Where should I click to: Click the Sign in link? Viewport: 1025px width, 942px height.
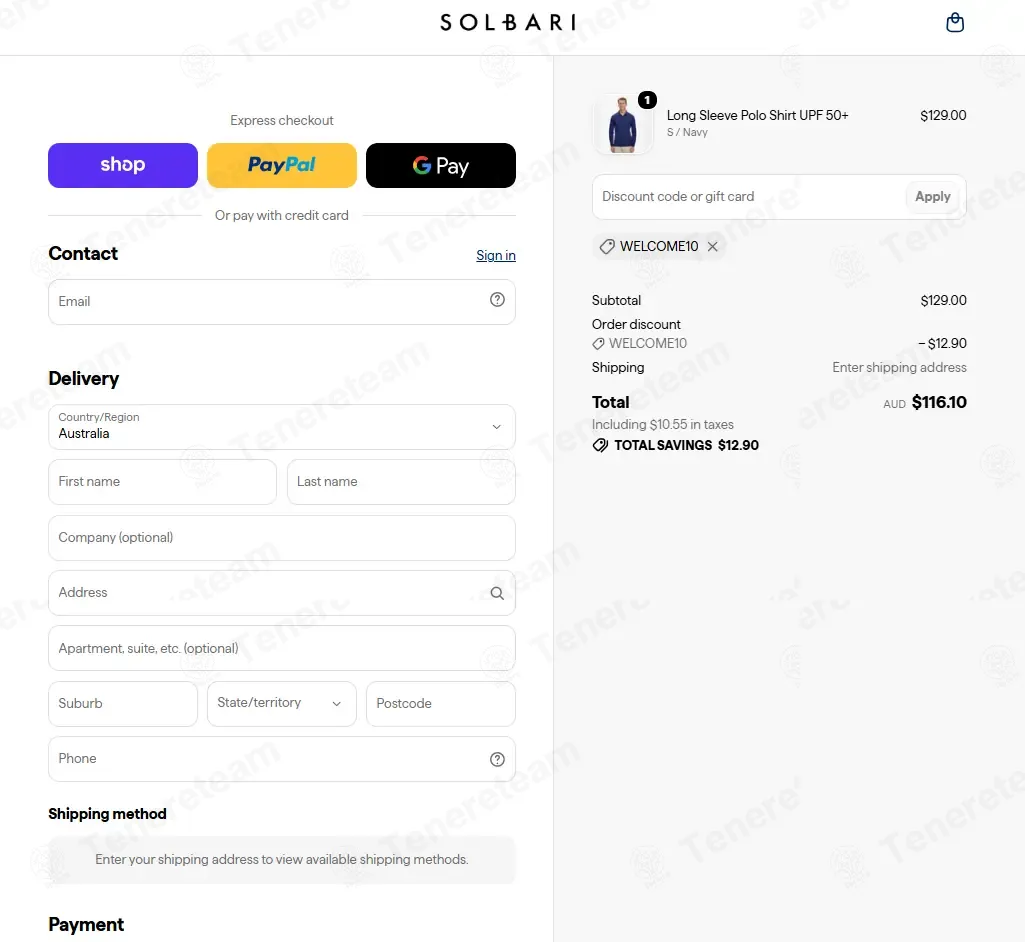coord(496,255)
